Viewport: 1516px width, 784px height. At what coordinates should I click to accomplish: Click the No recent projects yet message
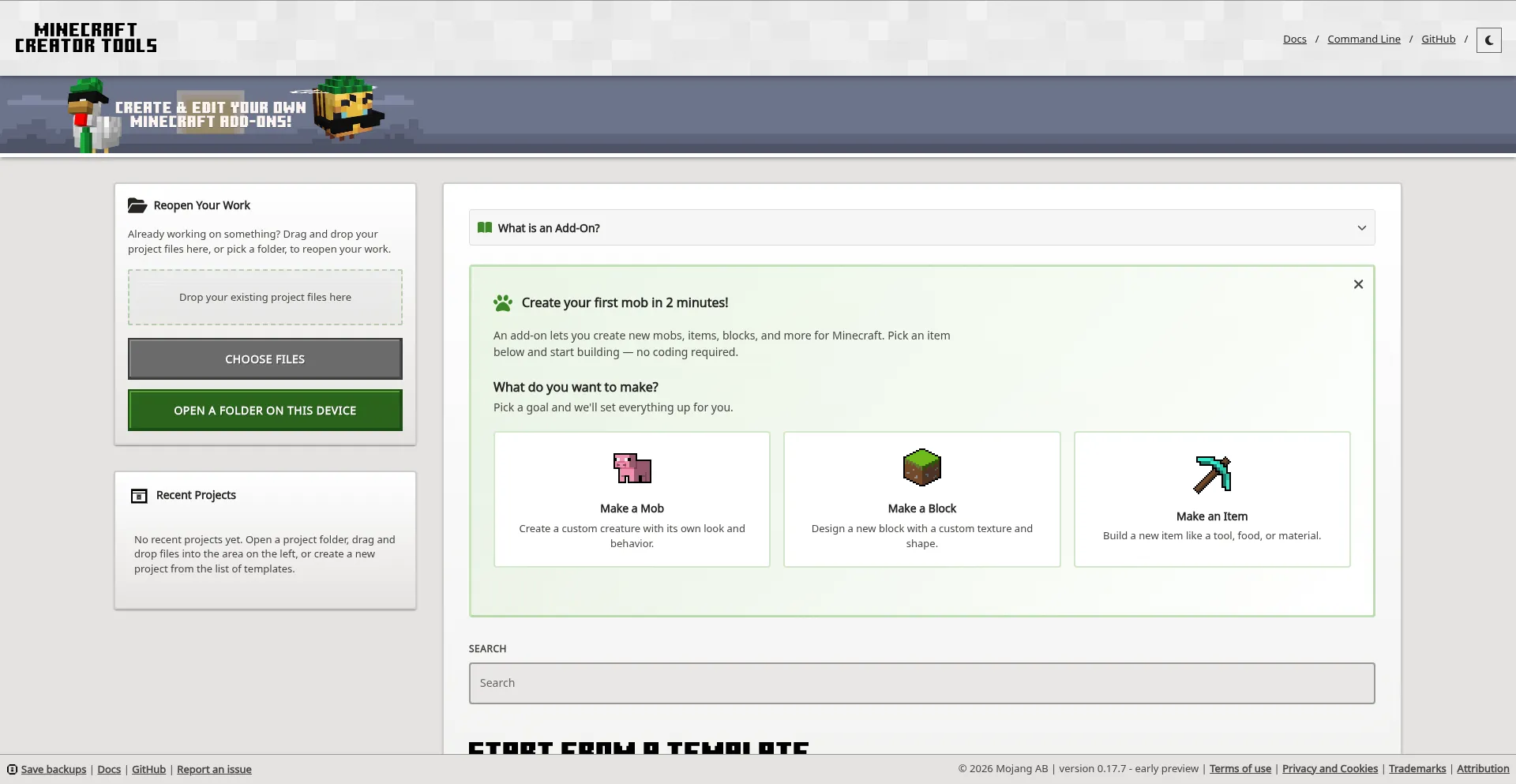click(265, 554)
